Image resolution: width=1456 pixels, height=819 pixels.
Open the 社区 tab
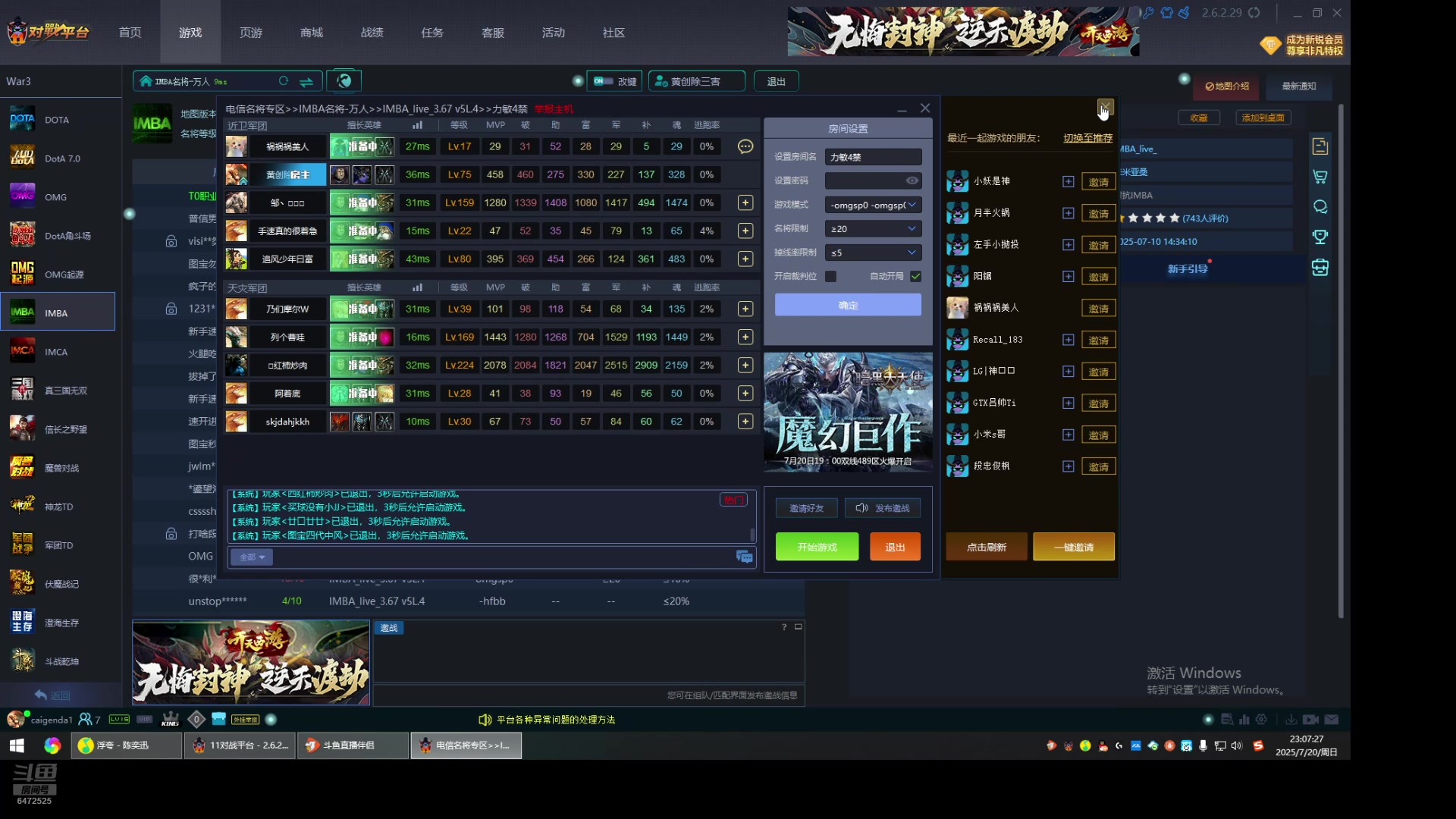(613, 33)
